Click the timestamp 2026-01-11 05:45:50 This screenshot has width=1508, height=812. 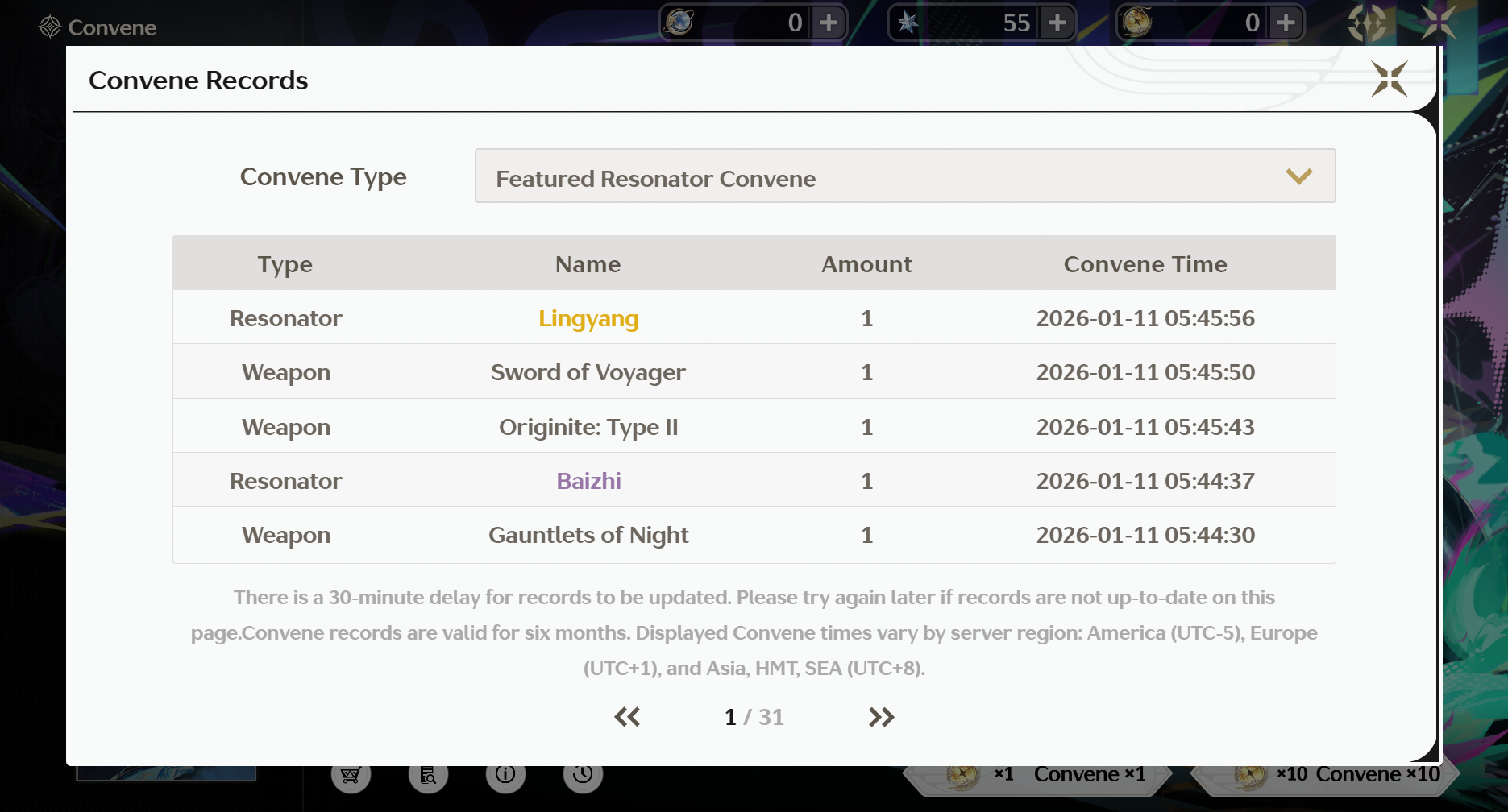[1145, 372]
